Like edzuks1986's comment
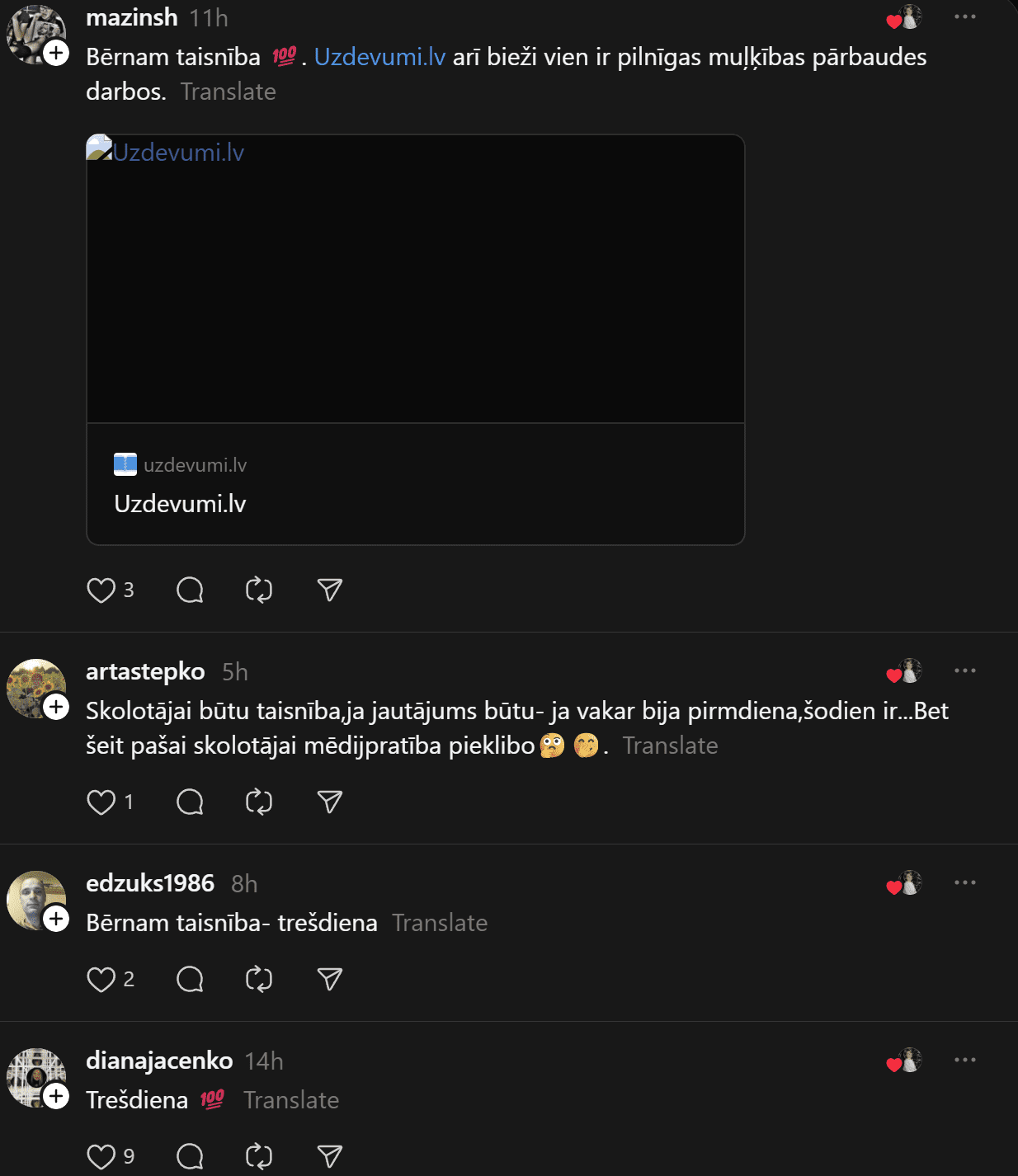The image size is (1018, 1176). coord(101,980)
